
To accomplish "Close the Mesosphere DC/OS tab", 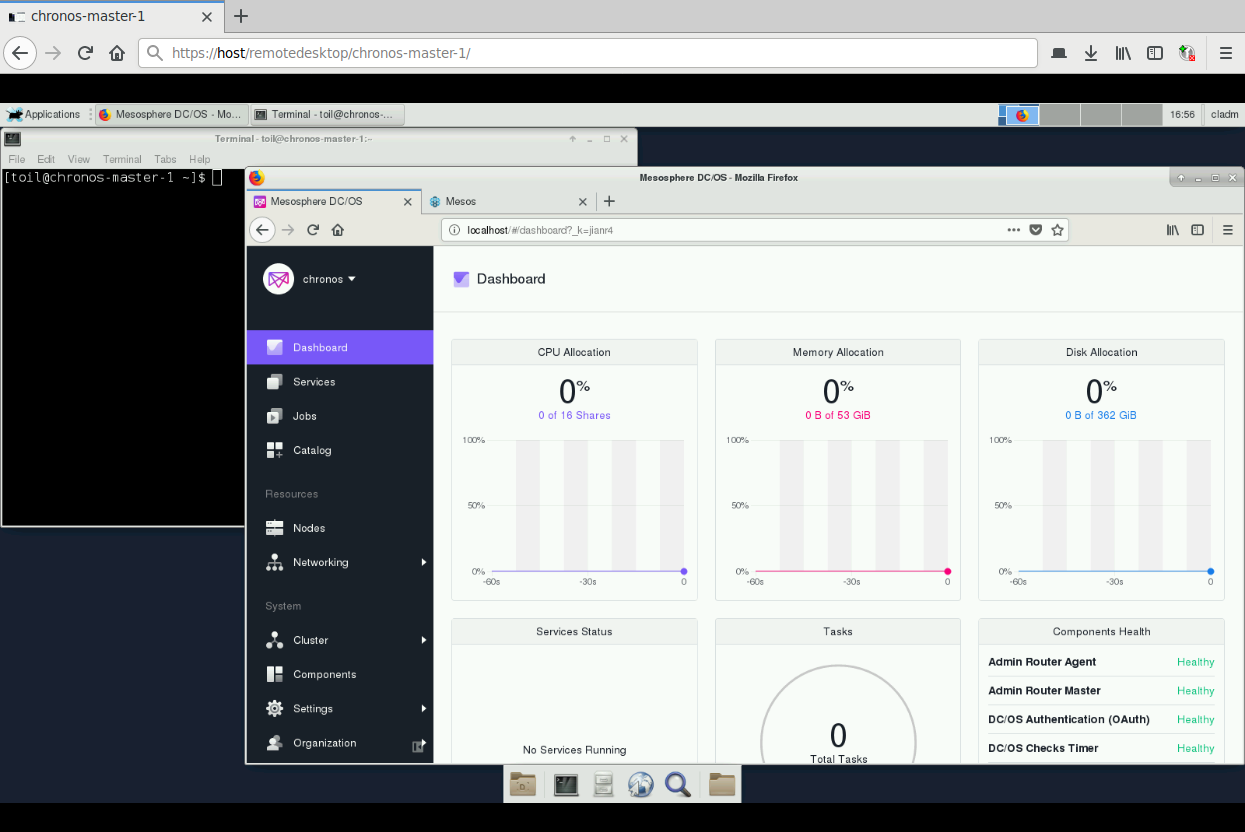I will coord(407,201).
